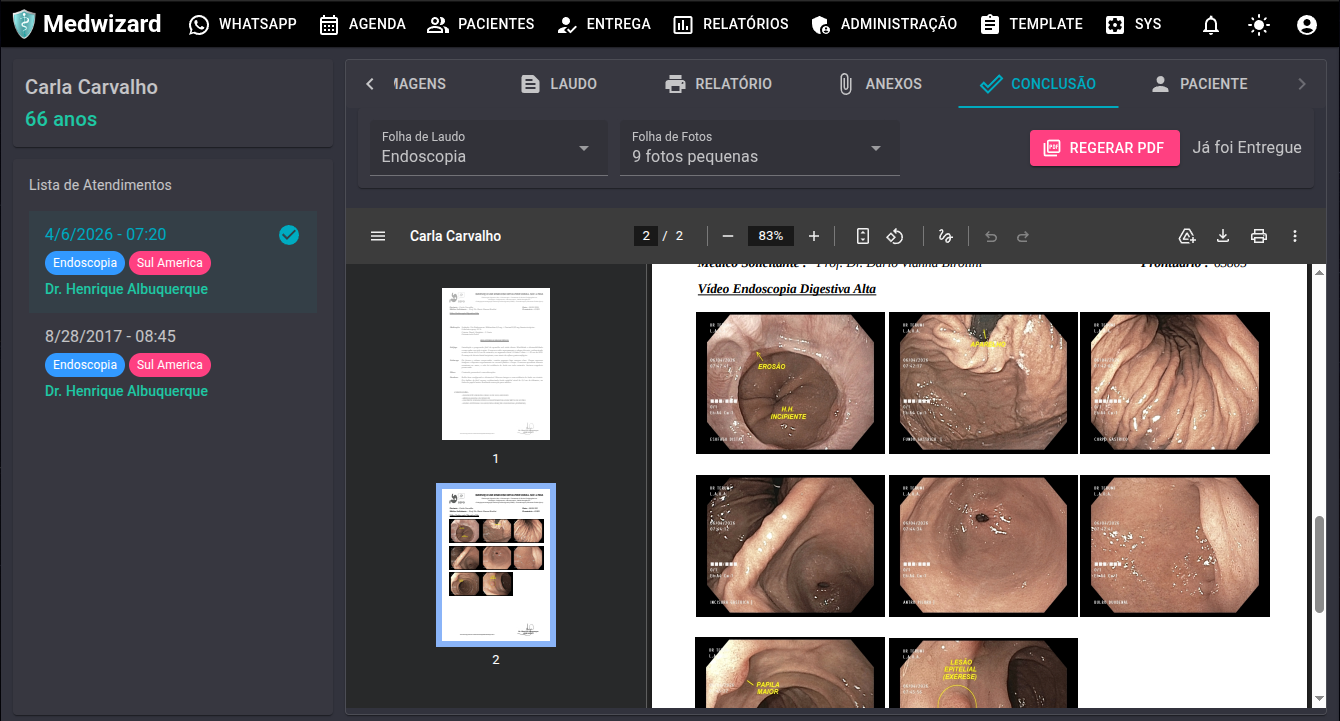
Task: Open the Agenda menu
Action: 362,24
